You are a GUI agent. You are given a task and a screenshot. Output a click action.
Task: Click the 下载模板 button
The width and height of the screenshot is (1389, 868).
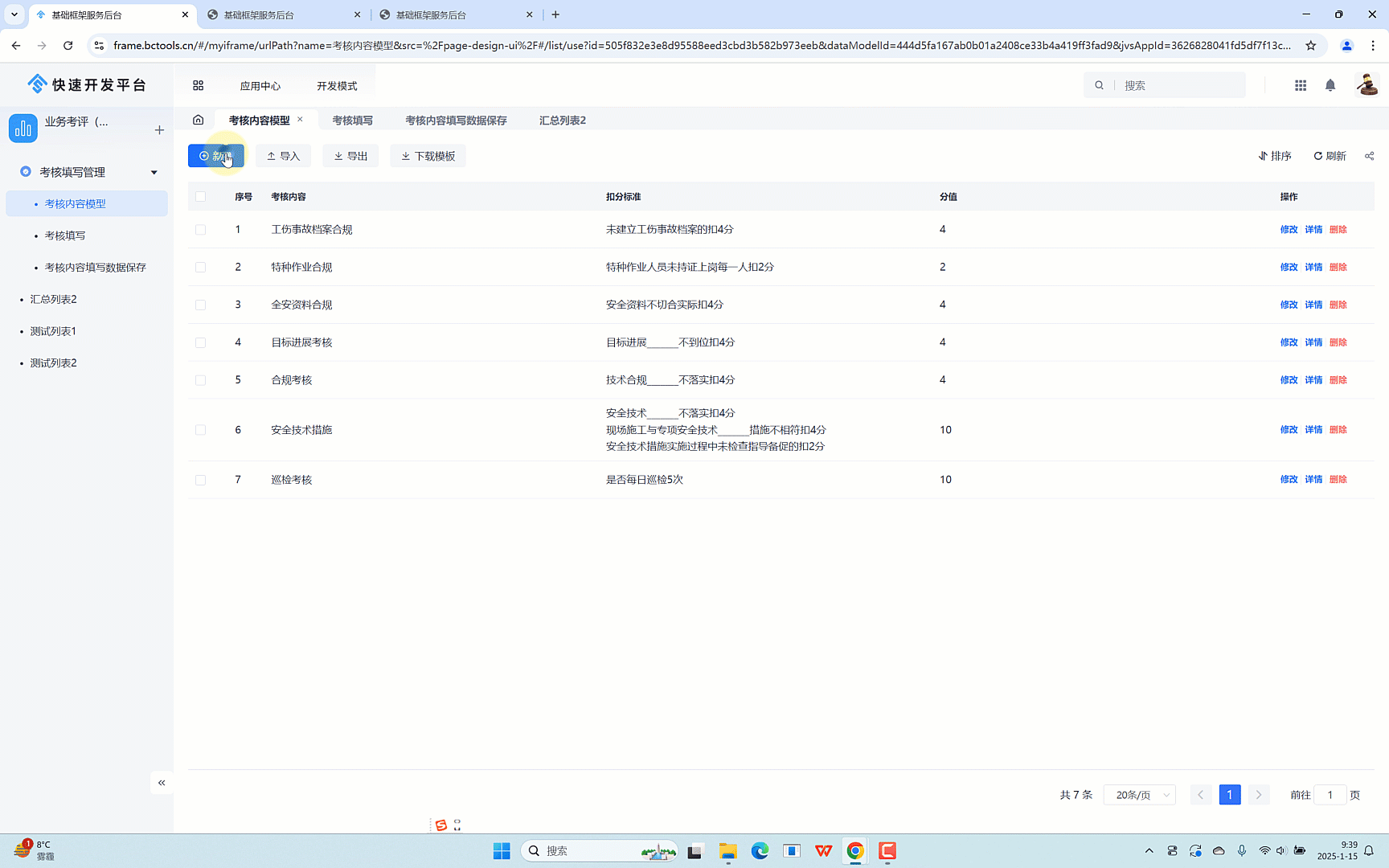point(428,156)
